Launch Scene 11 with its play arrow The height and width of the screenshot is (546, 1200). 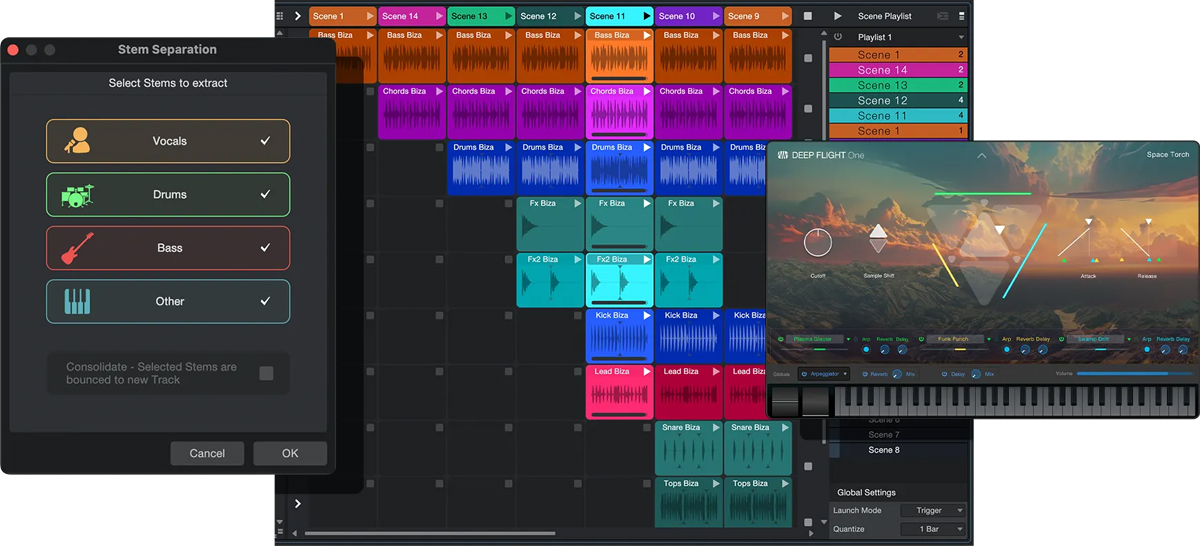645,16
